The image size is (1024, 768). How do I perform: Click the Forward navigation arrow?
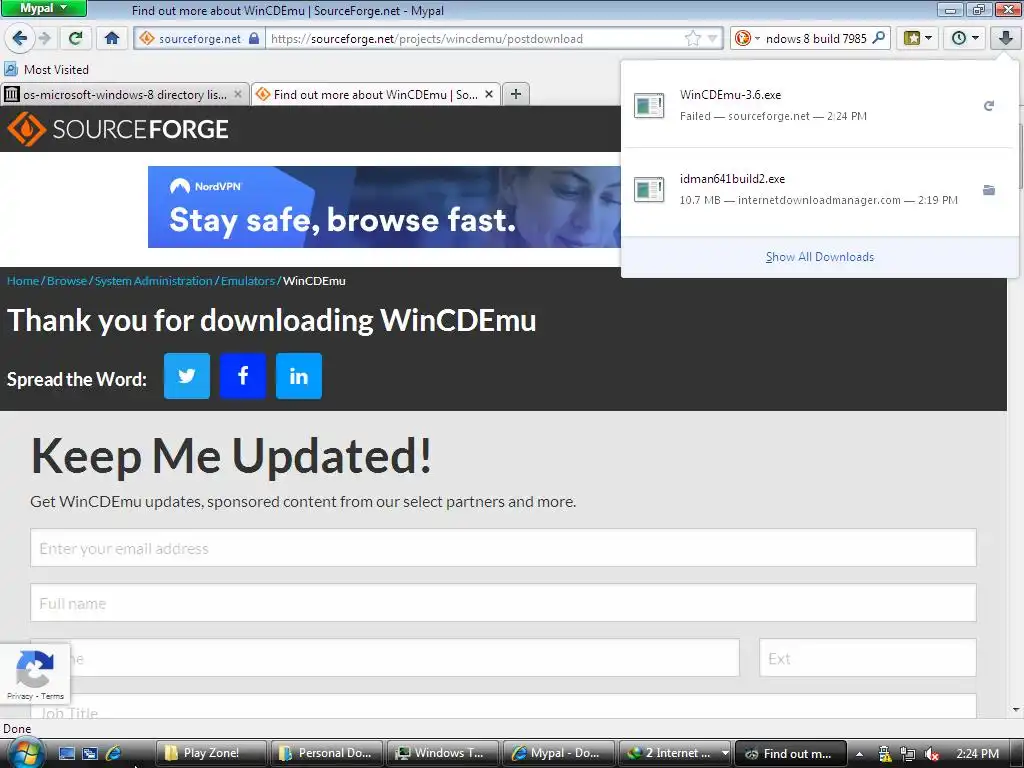45,39
